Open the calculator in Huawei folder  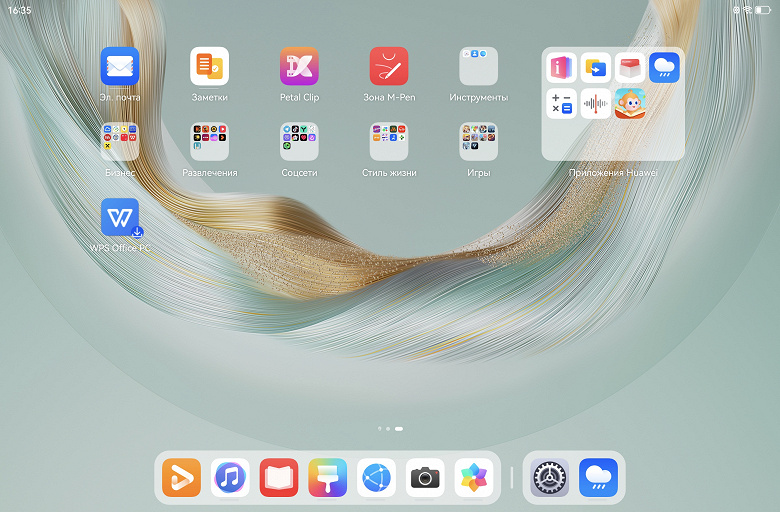coord(561,103)
